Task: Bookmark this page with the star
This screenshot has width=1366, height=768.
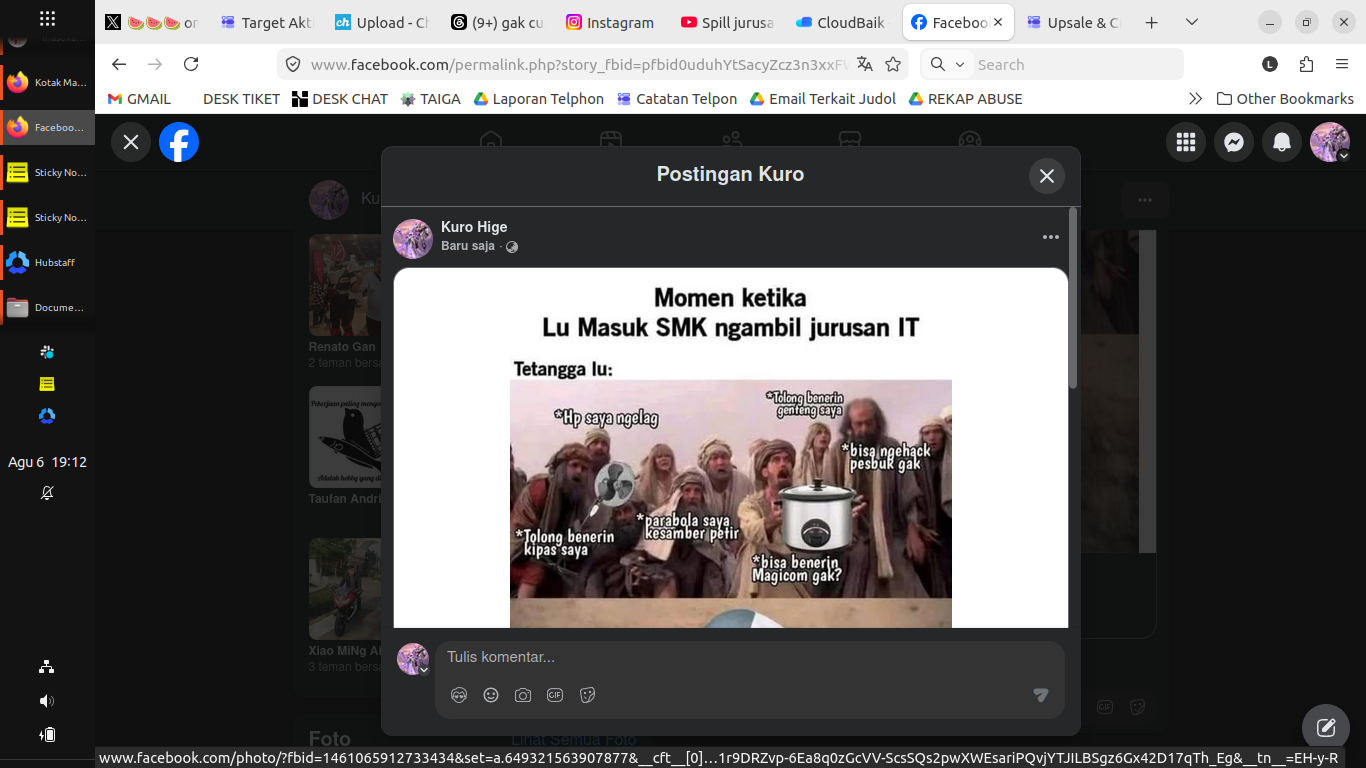Action: 893,64
